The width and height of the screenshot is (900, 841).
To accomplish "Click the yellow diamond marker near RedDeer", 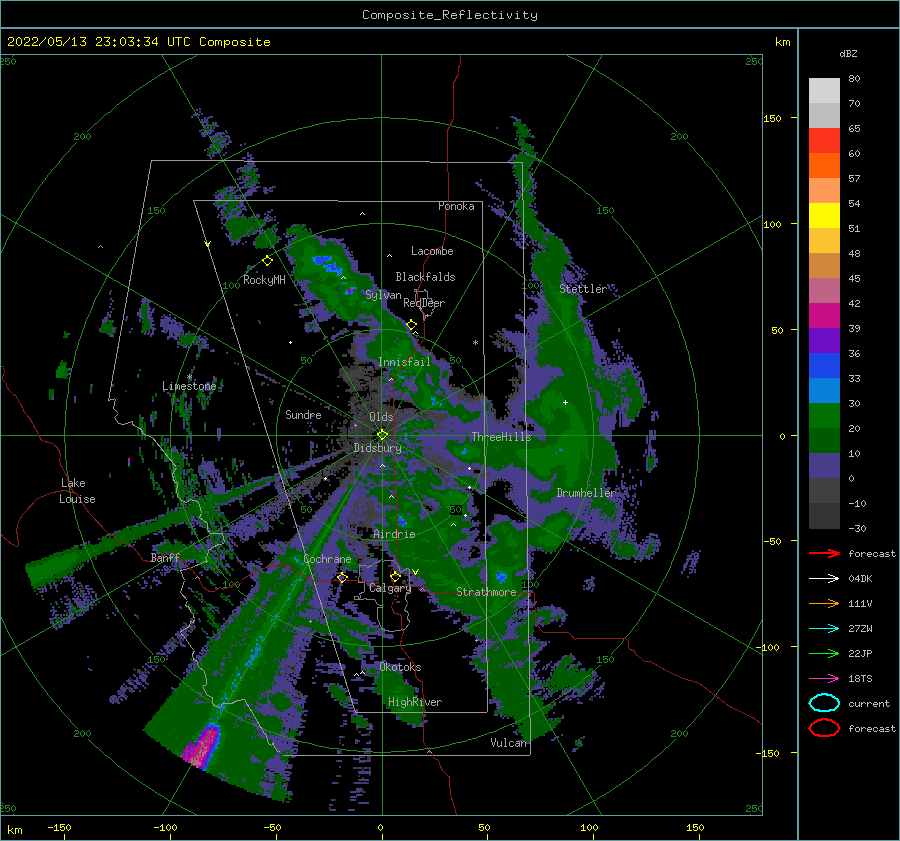I will click(x=412, y=325).
